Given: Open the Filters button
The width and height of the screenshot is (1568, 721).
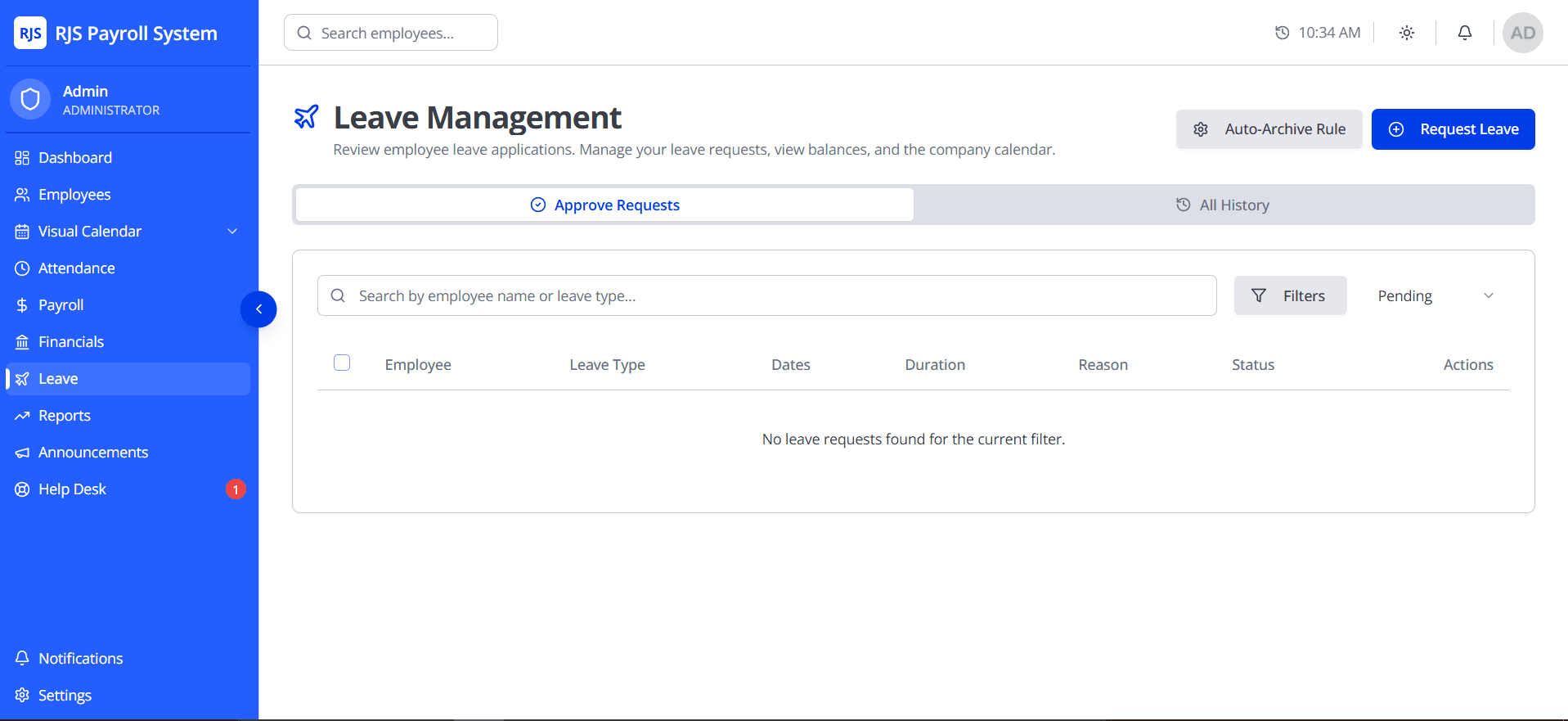Looking at the screenshot, I should tap(1290, 295).
